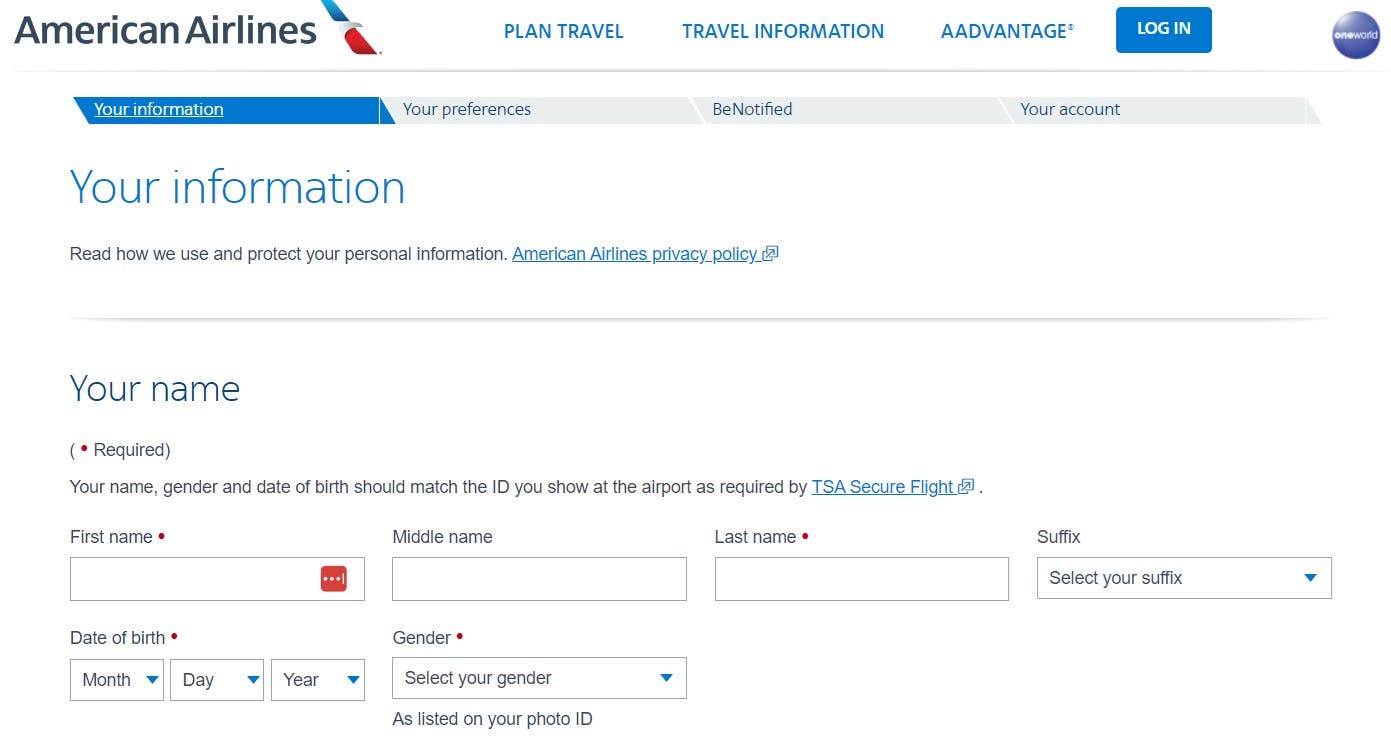The width and height of the screenshot is (1391, 751).
Task: Click into the Middle name field
Action: point(539,579)
